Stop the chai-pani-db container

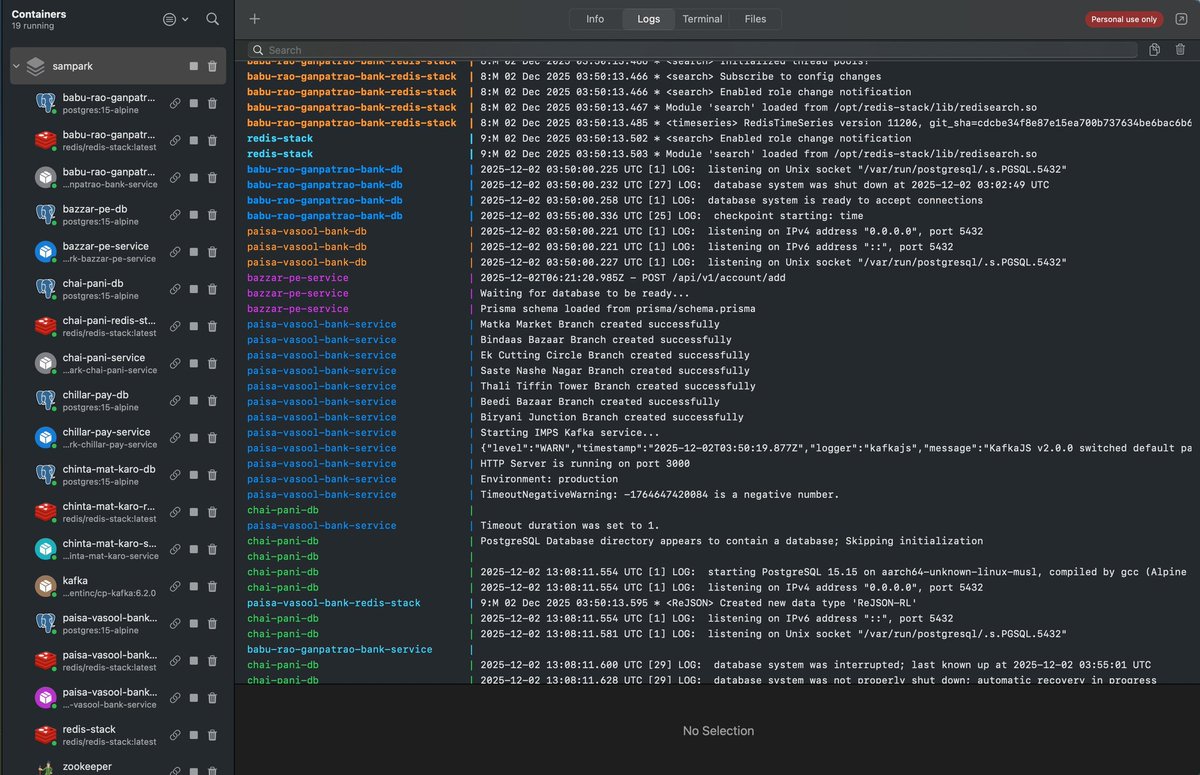coord(193,289)
